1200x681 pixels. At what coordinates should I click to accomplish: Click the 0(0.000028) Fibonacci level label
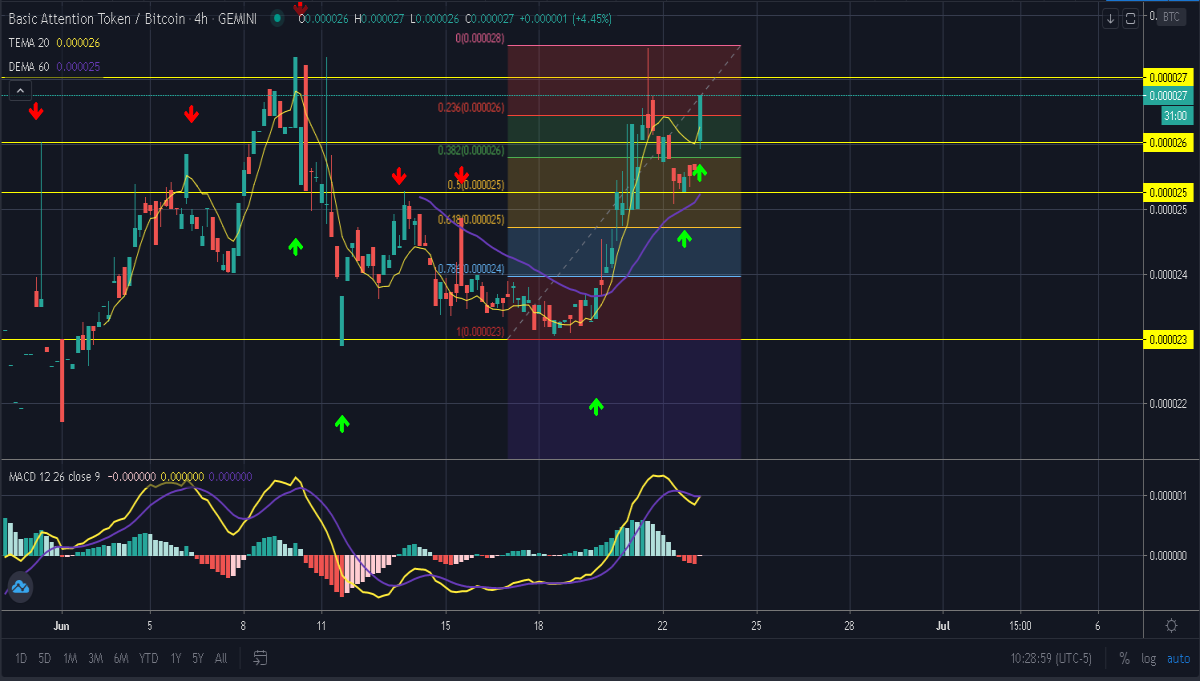tap(479, 38)
